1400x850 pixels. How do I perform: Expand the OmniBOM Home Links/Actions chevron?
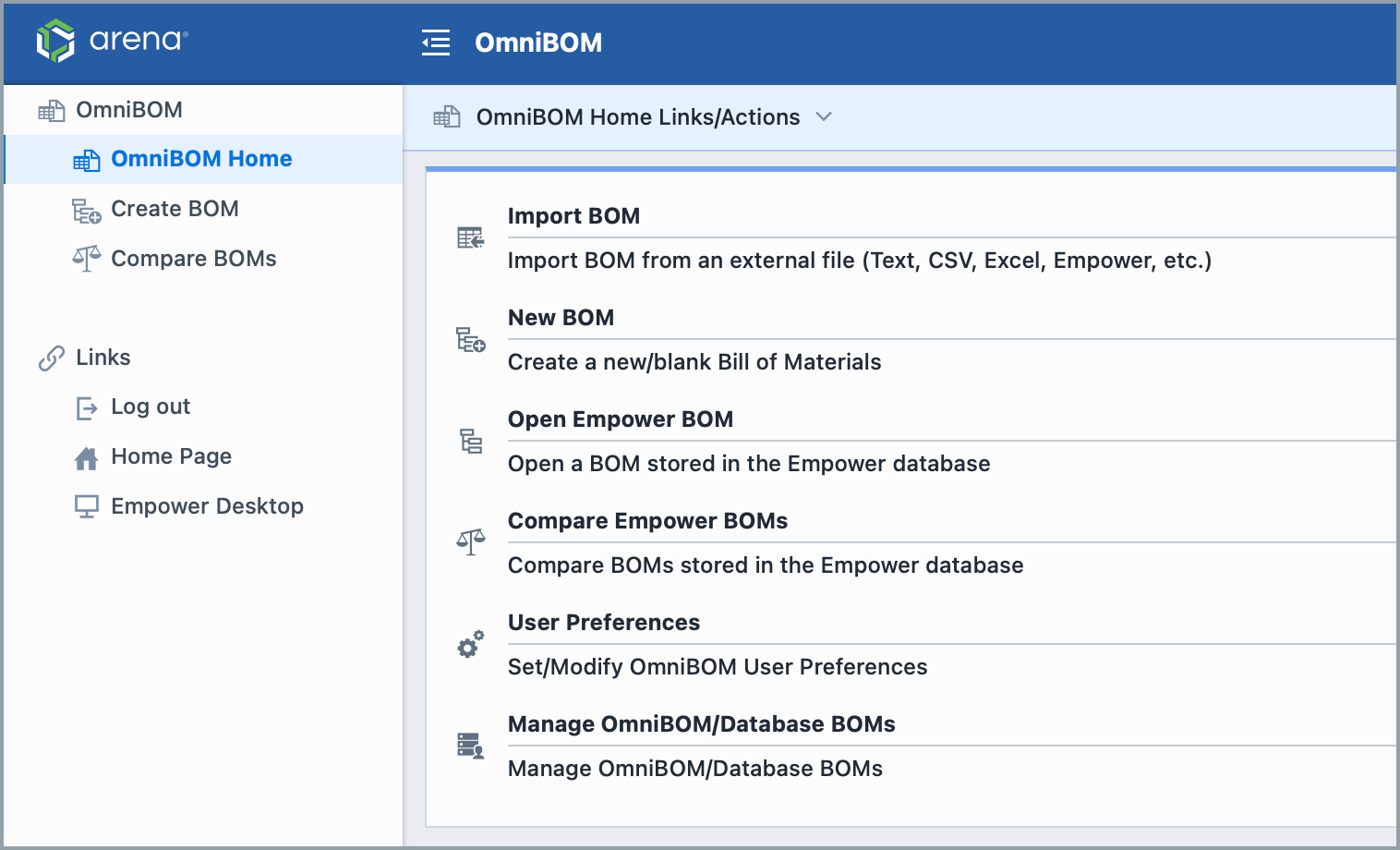[x=824, y=117]
